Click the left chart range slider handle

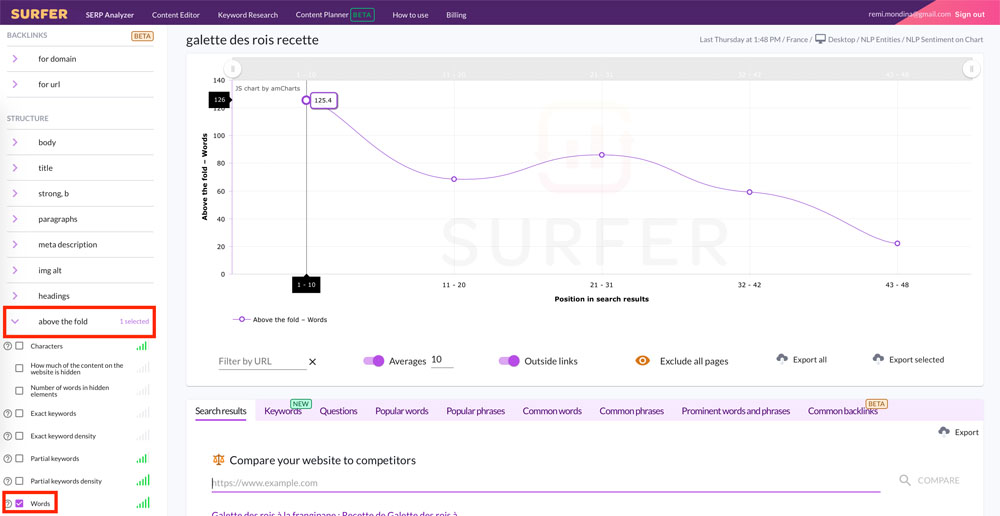233,68
